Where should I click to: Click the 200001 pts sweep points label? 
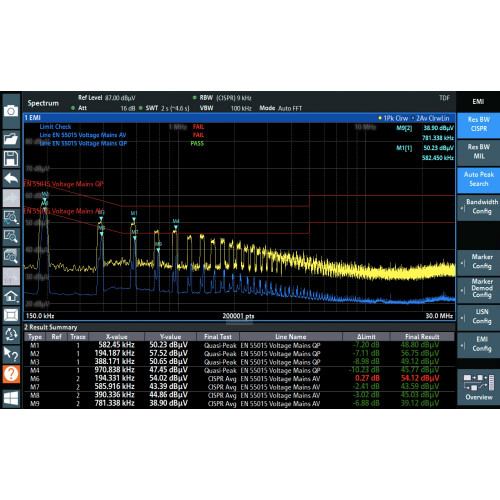(x=238, y=316)
